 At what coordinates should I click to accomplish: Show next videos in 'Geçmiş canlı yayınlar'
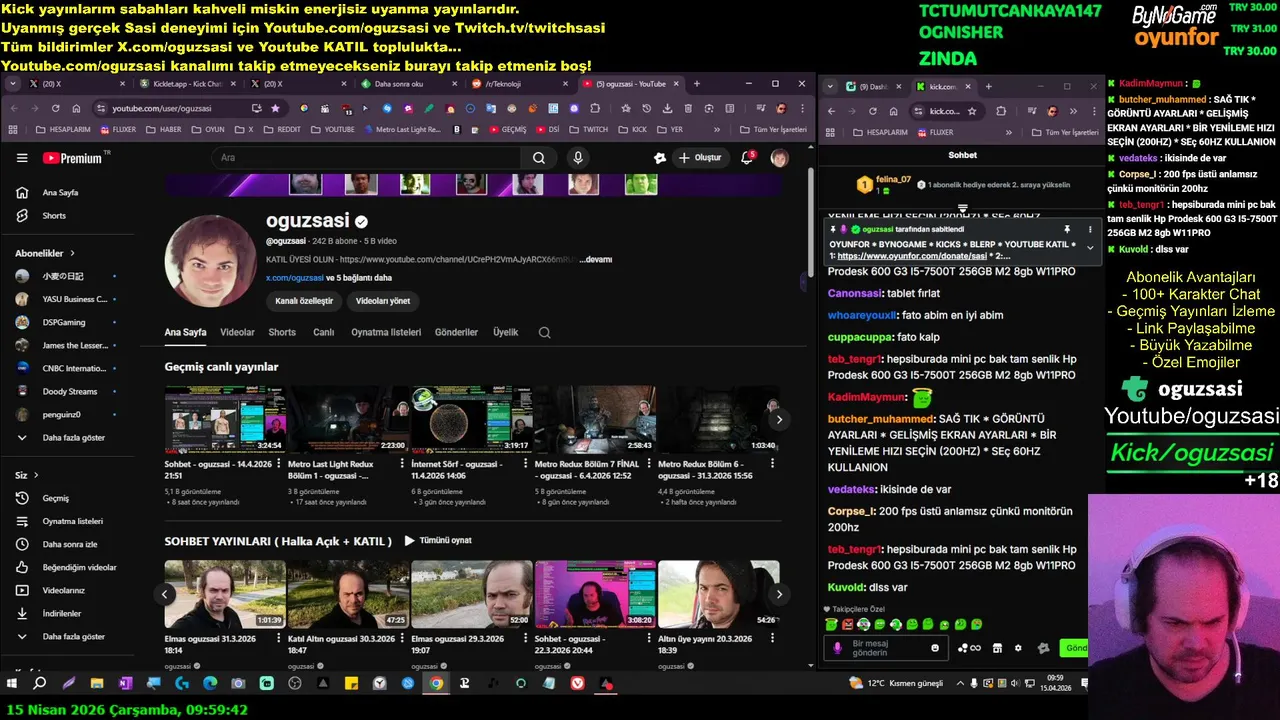(779, 420)
